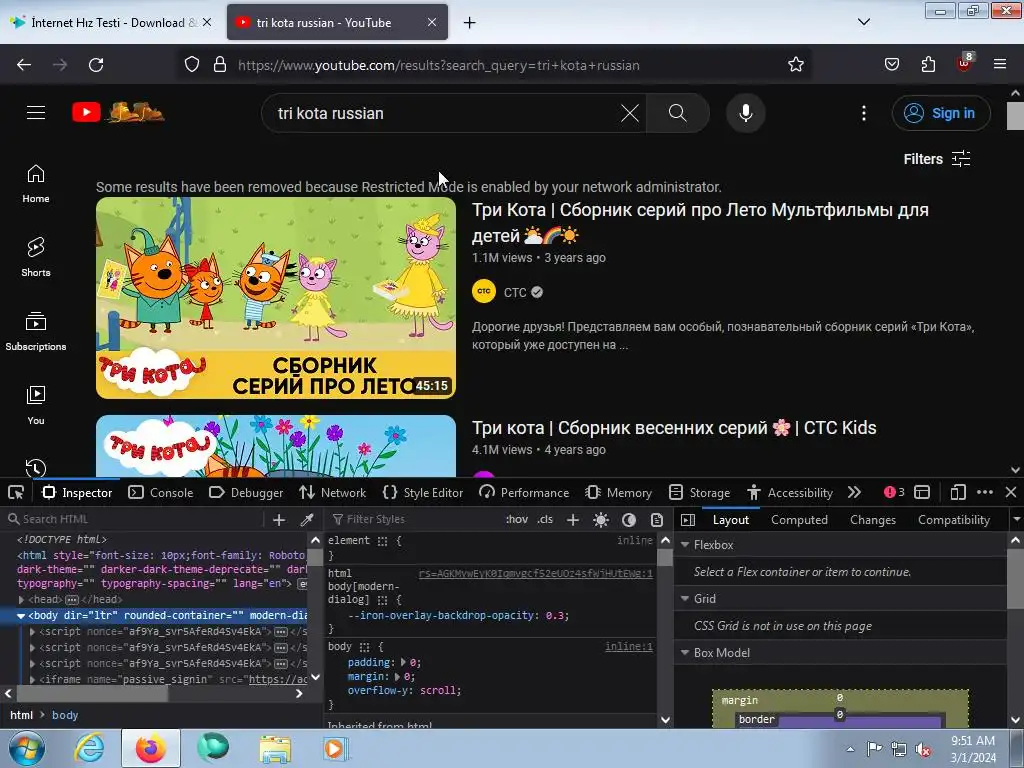This screenshot has width=1024, height=768.
Task: Click the YouTube logo
Action: [x=118, y=112]
